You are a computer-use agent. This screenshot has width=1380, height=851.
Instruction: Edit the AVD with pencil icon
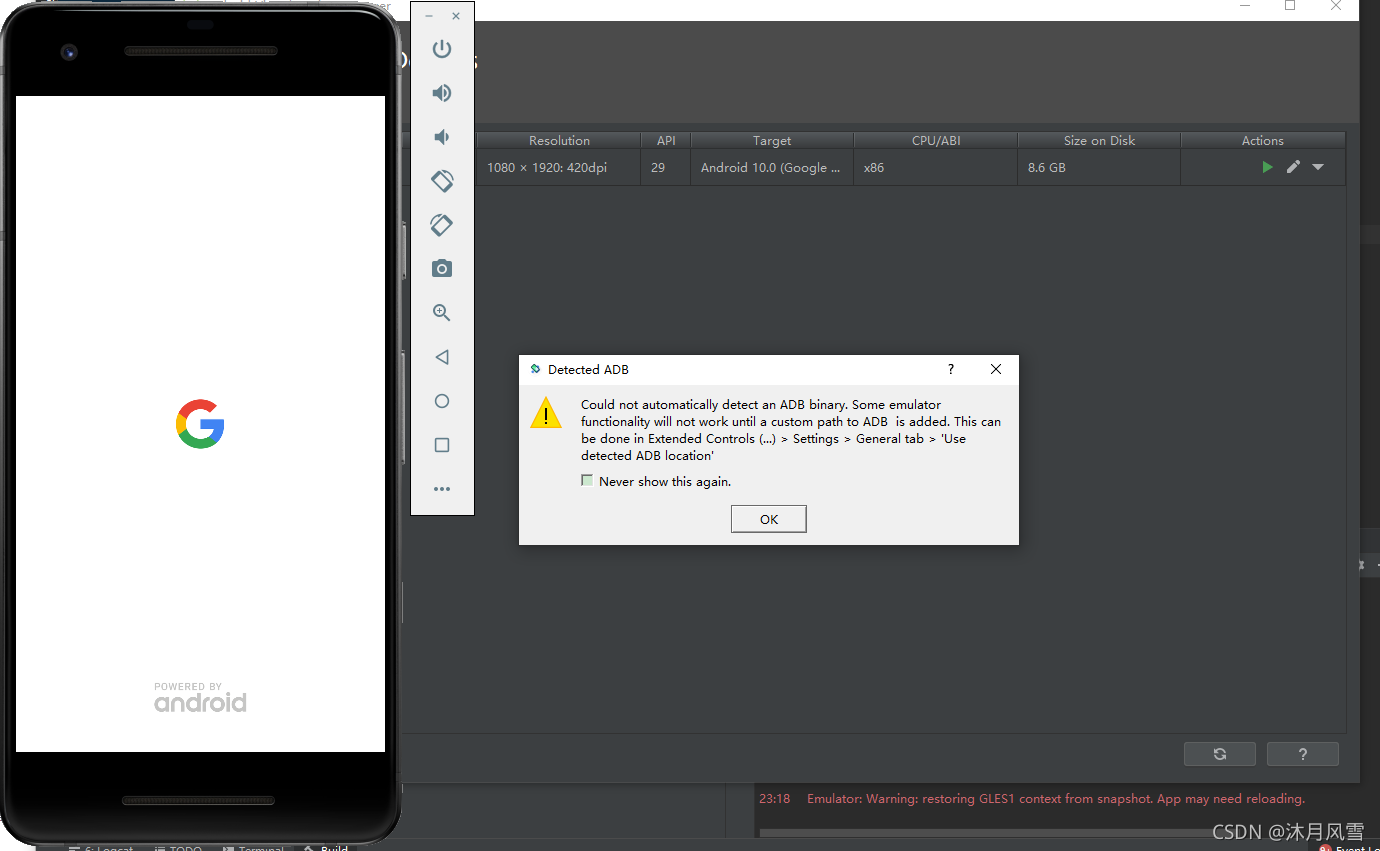coord(1293,167)
